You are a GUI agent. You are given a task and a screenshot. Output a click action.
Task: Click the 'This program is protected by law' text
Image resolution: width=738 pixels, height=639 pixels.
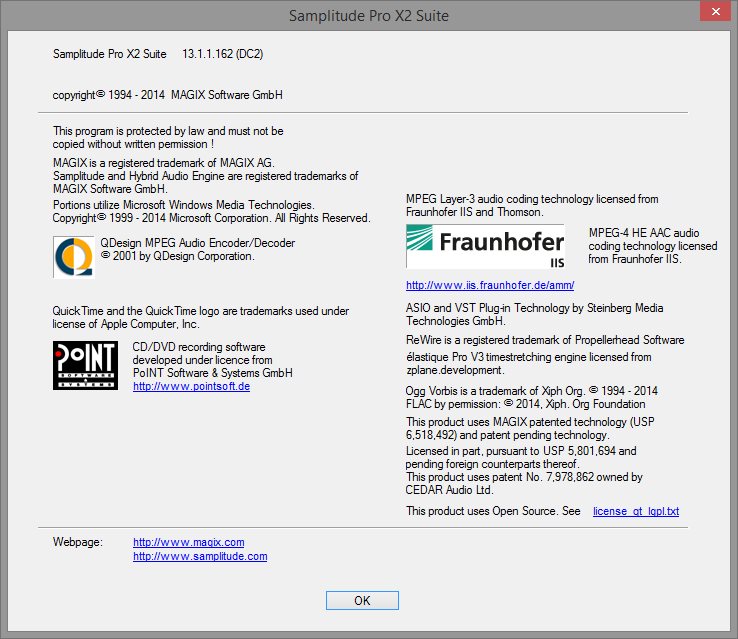point(168,137)
